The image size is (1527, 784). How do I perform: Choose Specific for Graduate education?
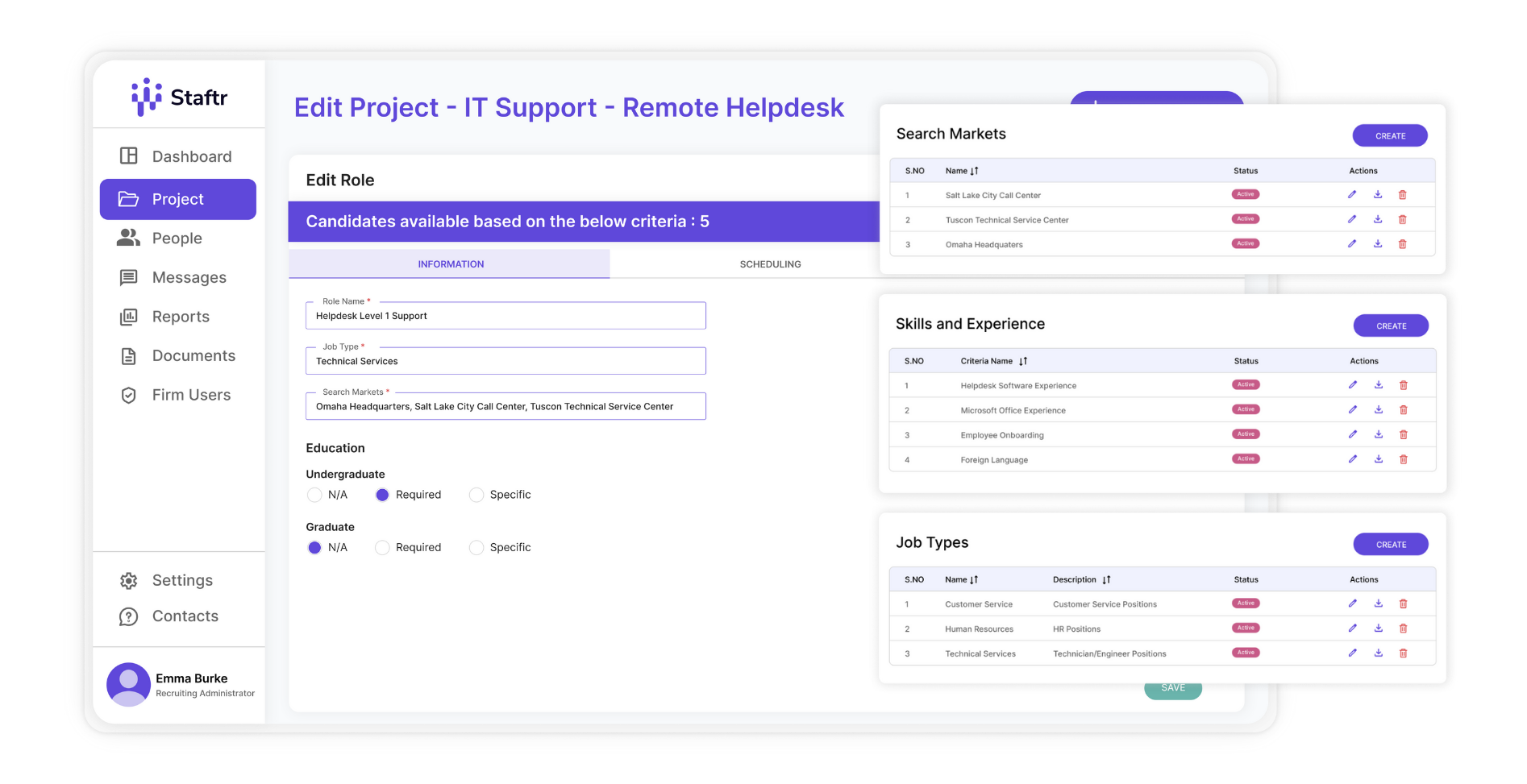(476, 548)
